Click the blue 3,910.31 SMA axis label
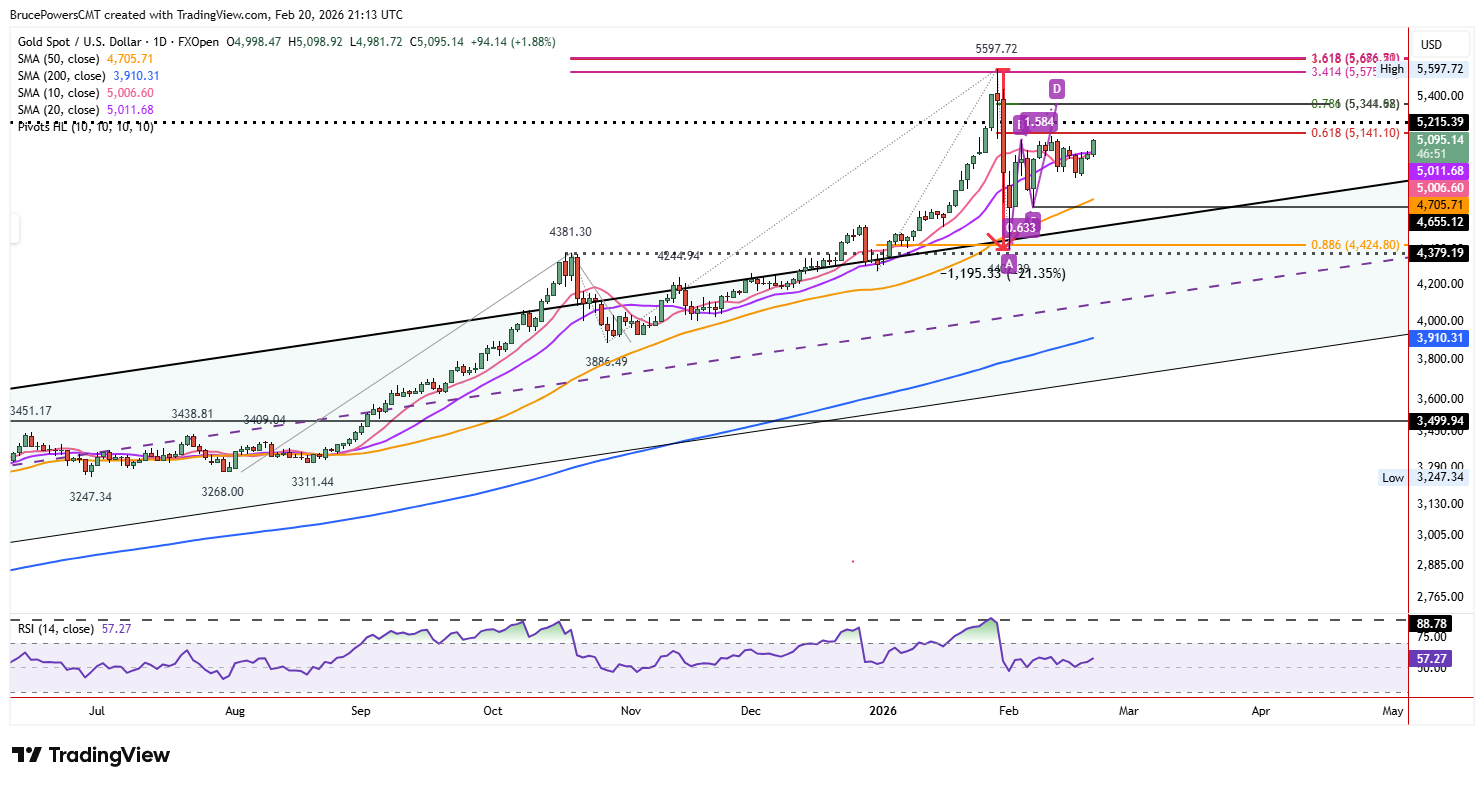This screenshot has height=785, width=1484. 1437,339
